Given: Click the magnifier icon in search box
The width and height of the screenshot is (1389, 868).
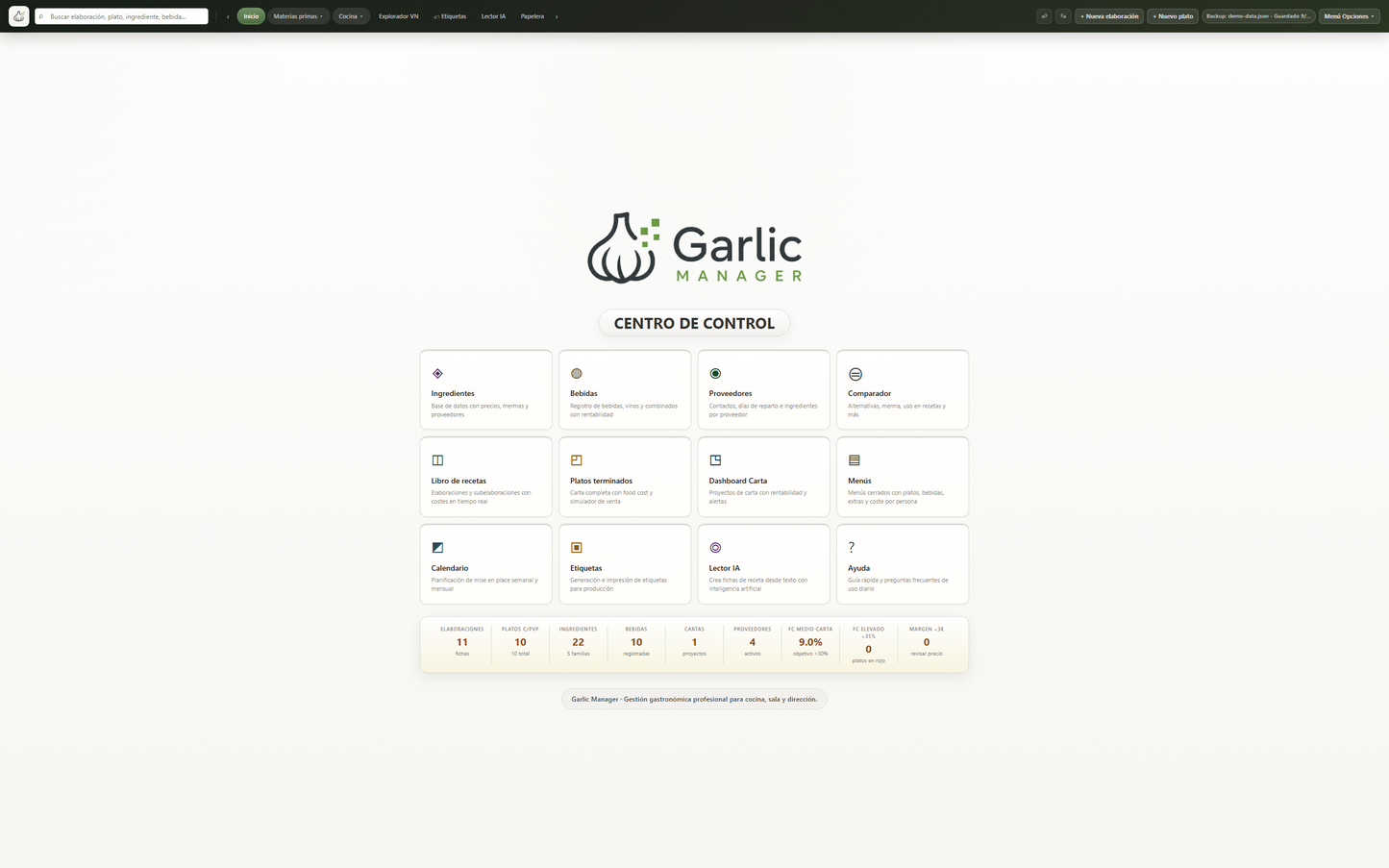Looking at the screenshot, I should pos(41,16).
